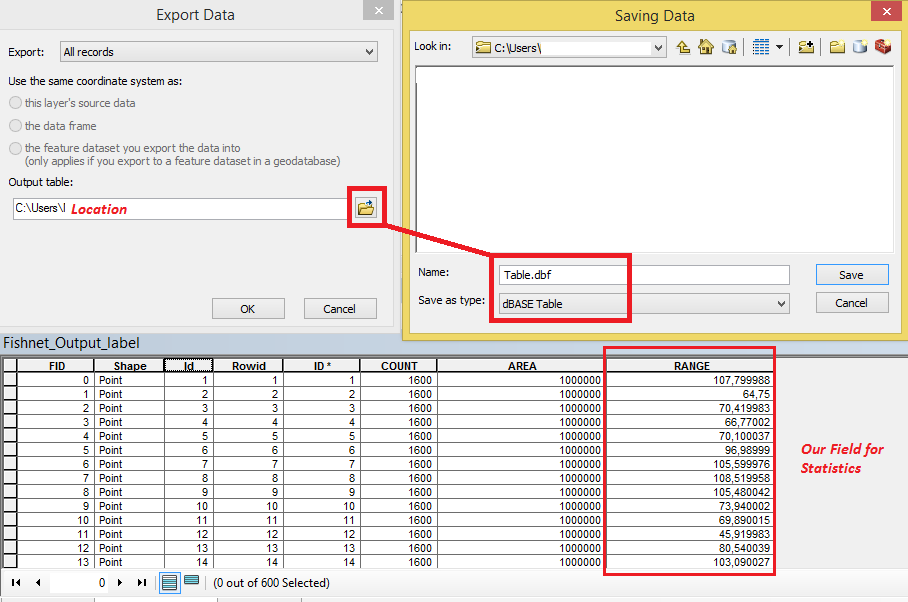908x602 pixels.
Task: Show all records view in table footer
Action: 170,582
